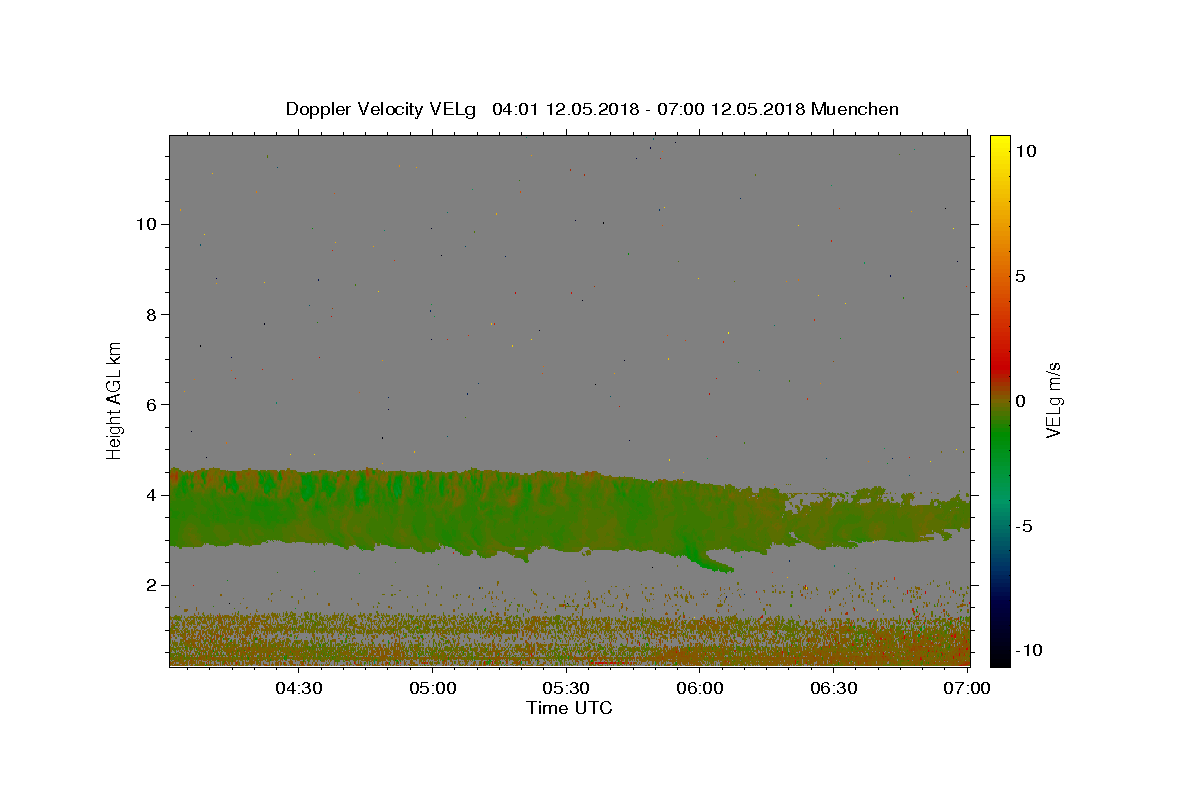The image size is (1200, 800).
Task: Click the colorbar tick label 10
Action: pos(1025,151)
